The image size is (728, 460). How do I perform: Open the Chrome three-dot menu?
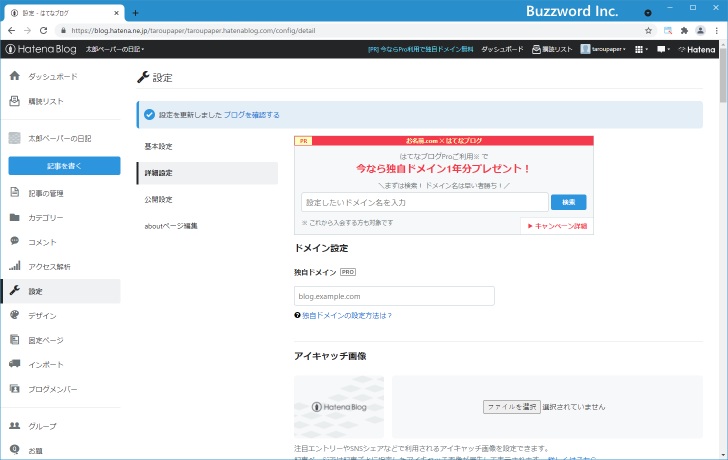click(x=716, y=31)
